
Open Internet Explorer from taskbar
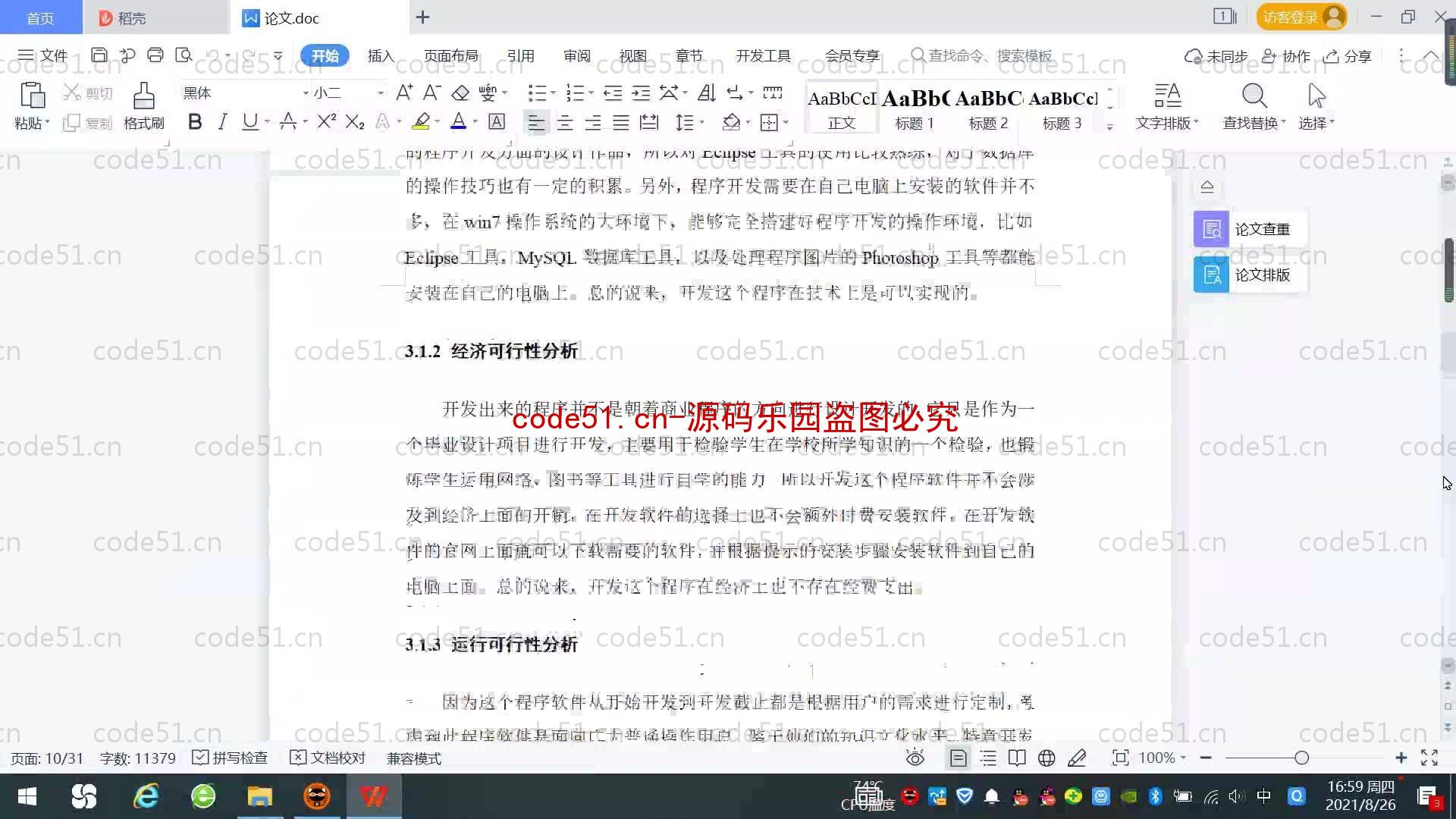pos(146,796)
